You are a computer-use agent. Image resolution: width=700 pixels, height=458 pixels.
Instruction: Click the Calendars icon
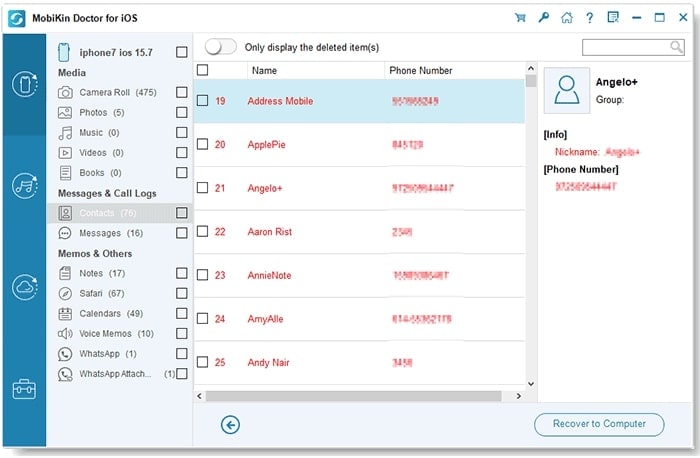coord(65,313)
